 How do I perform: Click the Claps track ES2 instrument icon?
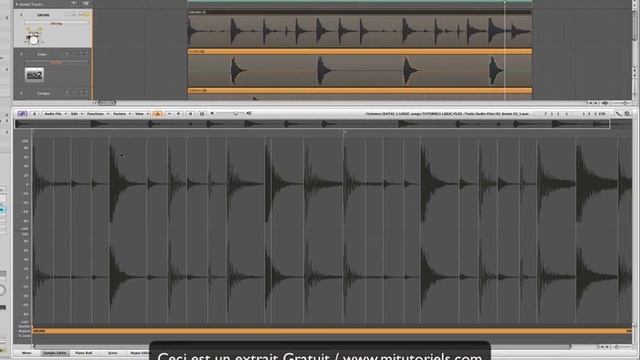[x=34, y=75]
